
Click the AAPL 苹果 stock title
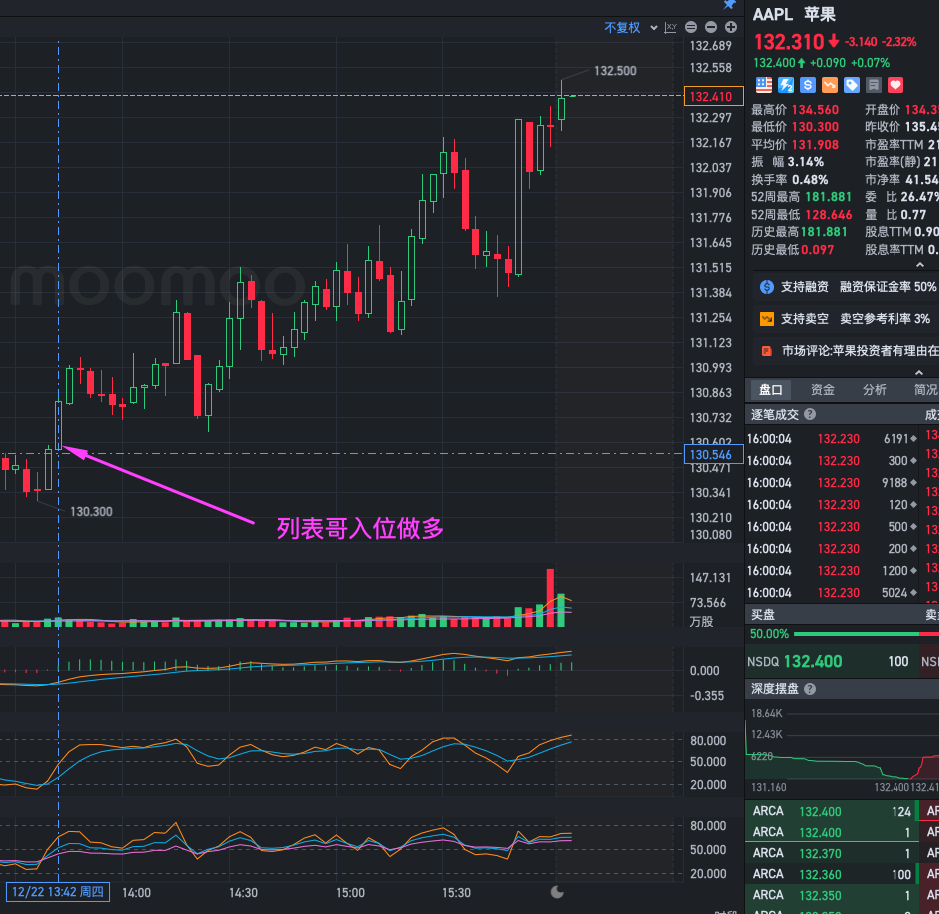pos(794,14)
